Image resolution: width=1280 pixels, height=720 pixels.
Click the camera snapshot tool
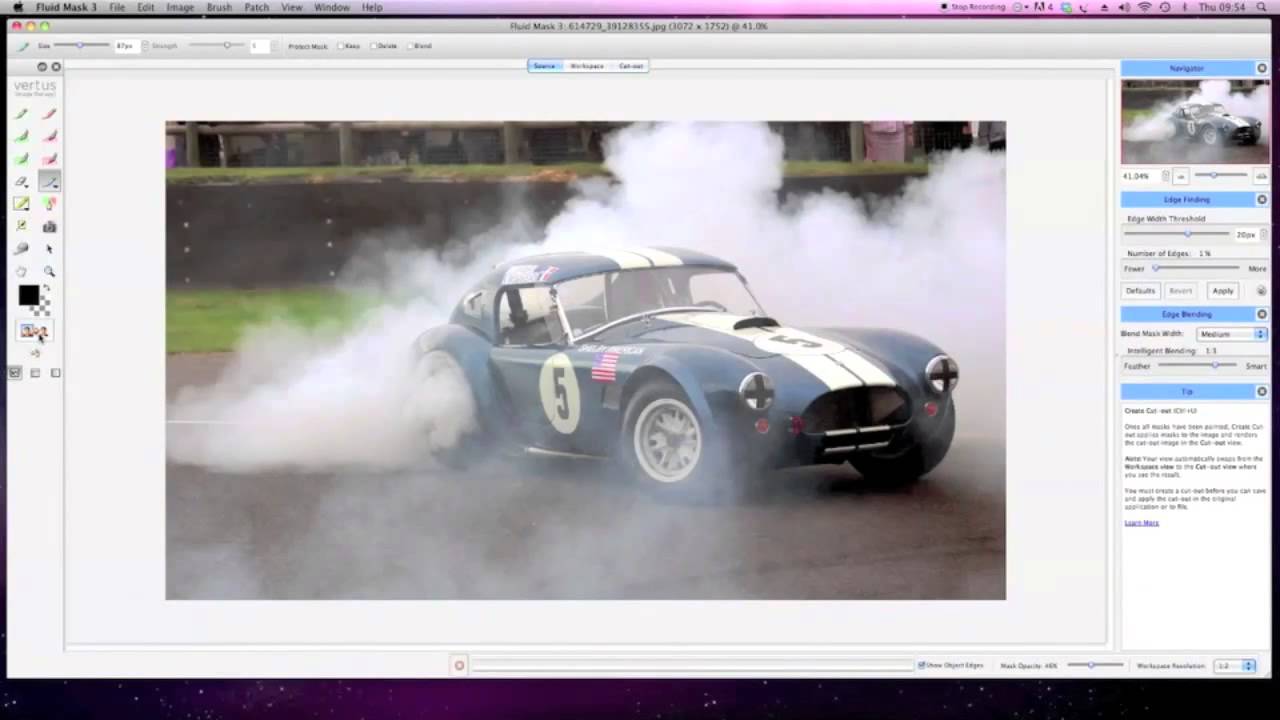pyautogui.click(x=49, y=227)
